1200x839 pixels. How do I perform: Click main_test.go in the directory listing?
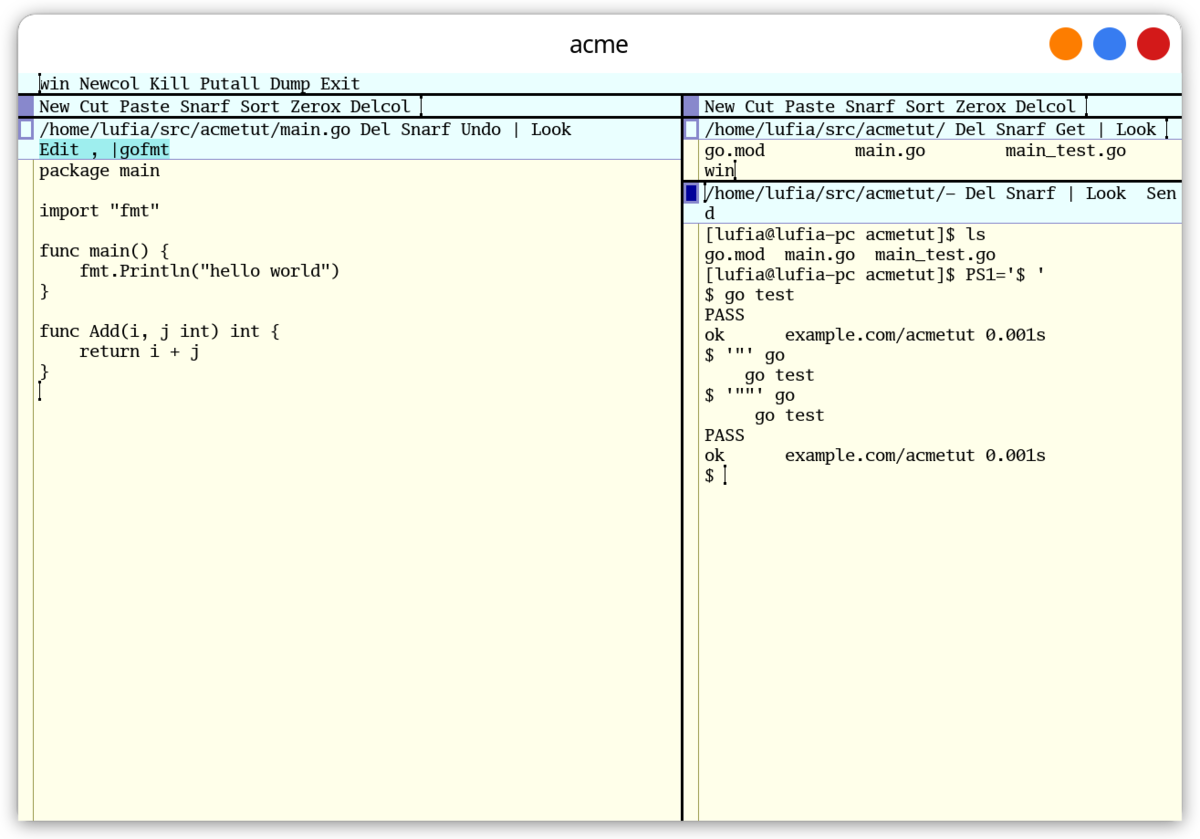[x=1065, y=151]
